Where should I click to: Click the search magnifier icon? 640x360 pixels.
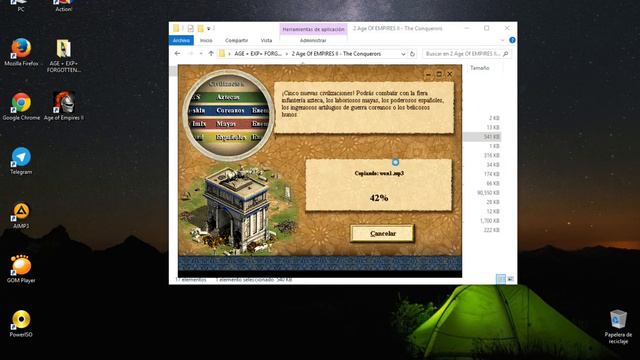click(x=506, y=54)
